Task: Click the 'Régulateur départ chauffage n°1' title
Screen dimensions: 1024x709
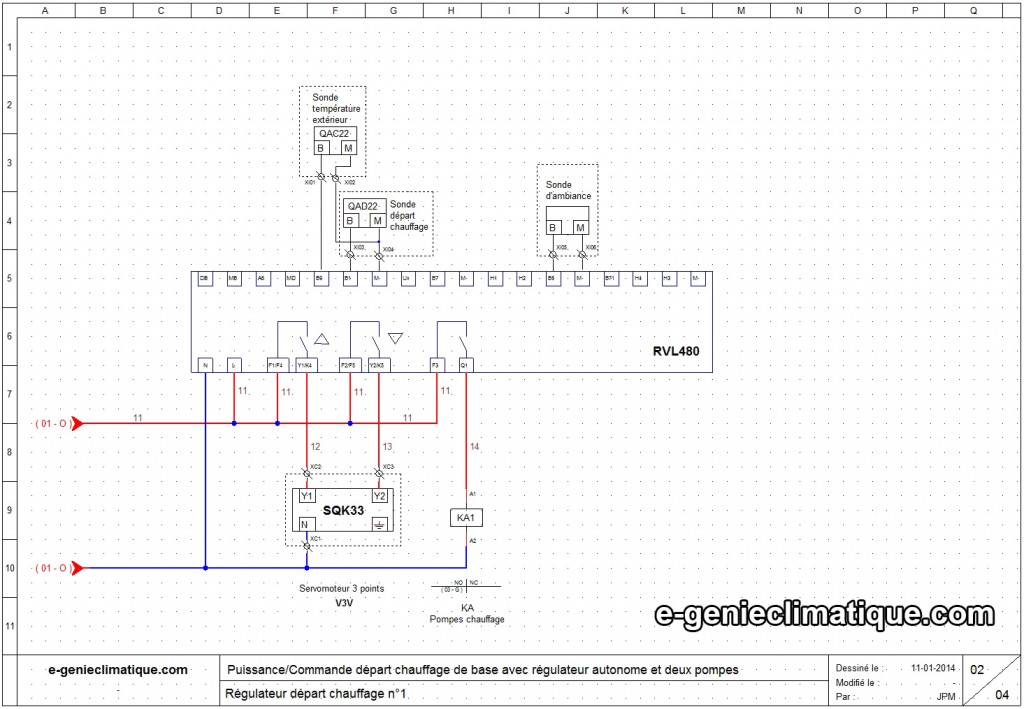Action: coord(315,693)
